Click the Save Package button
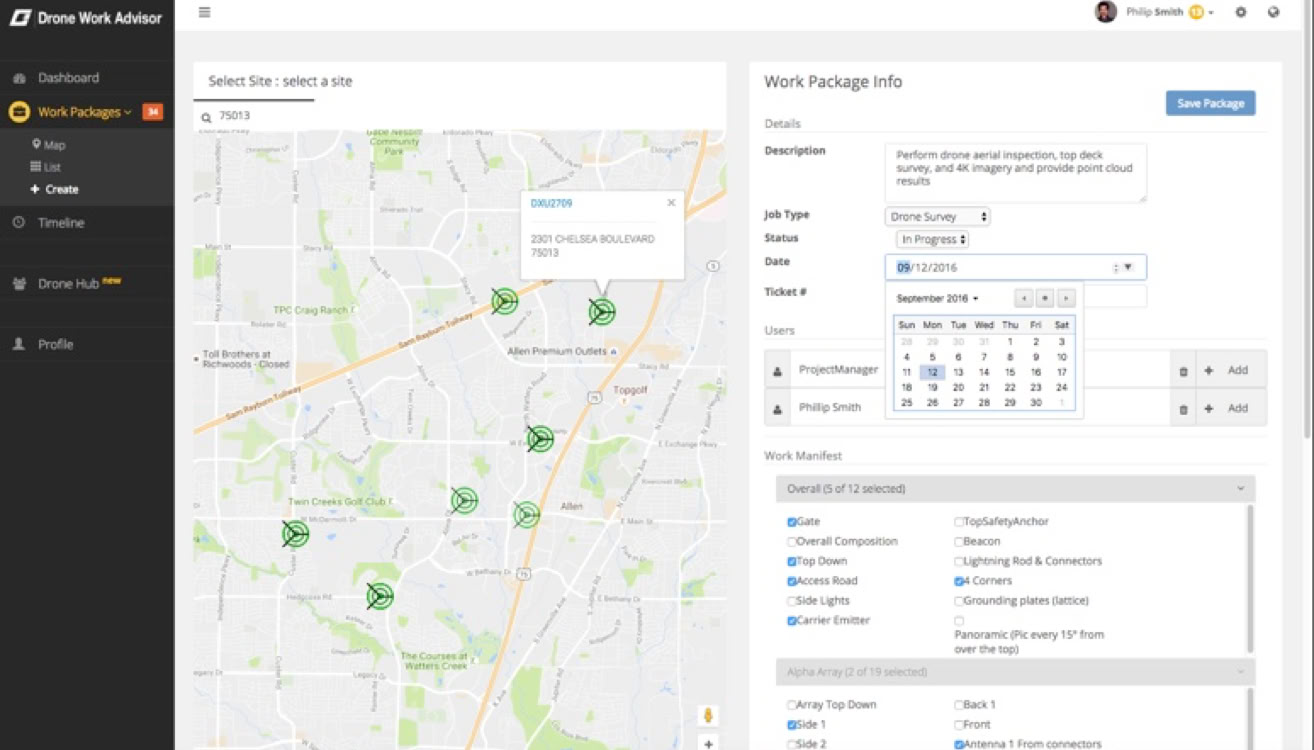1314x750 pixels. click(x=1210, y=104)
